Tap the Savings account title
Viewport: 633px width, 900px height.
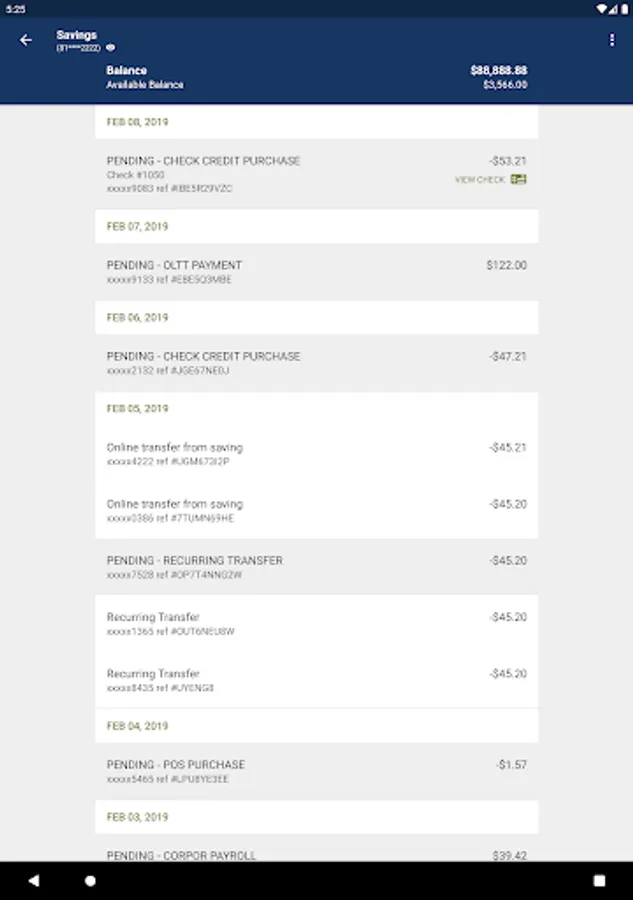coord(77,35)
